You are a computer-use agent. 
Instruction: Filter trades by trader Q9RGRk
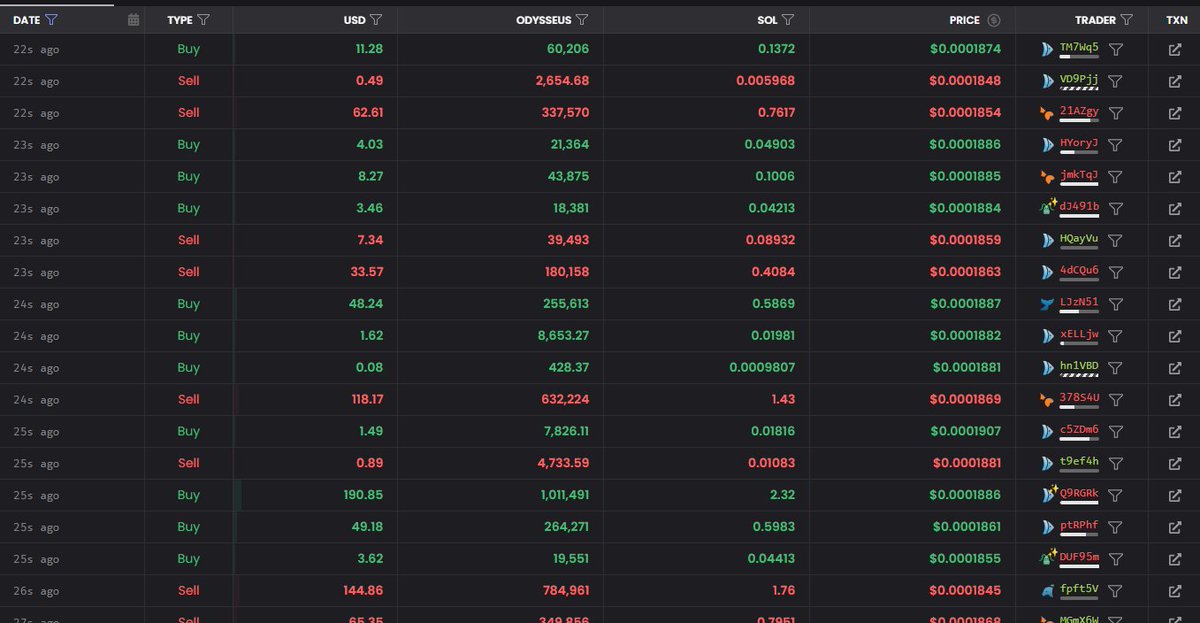(x=1116, y=495)
